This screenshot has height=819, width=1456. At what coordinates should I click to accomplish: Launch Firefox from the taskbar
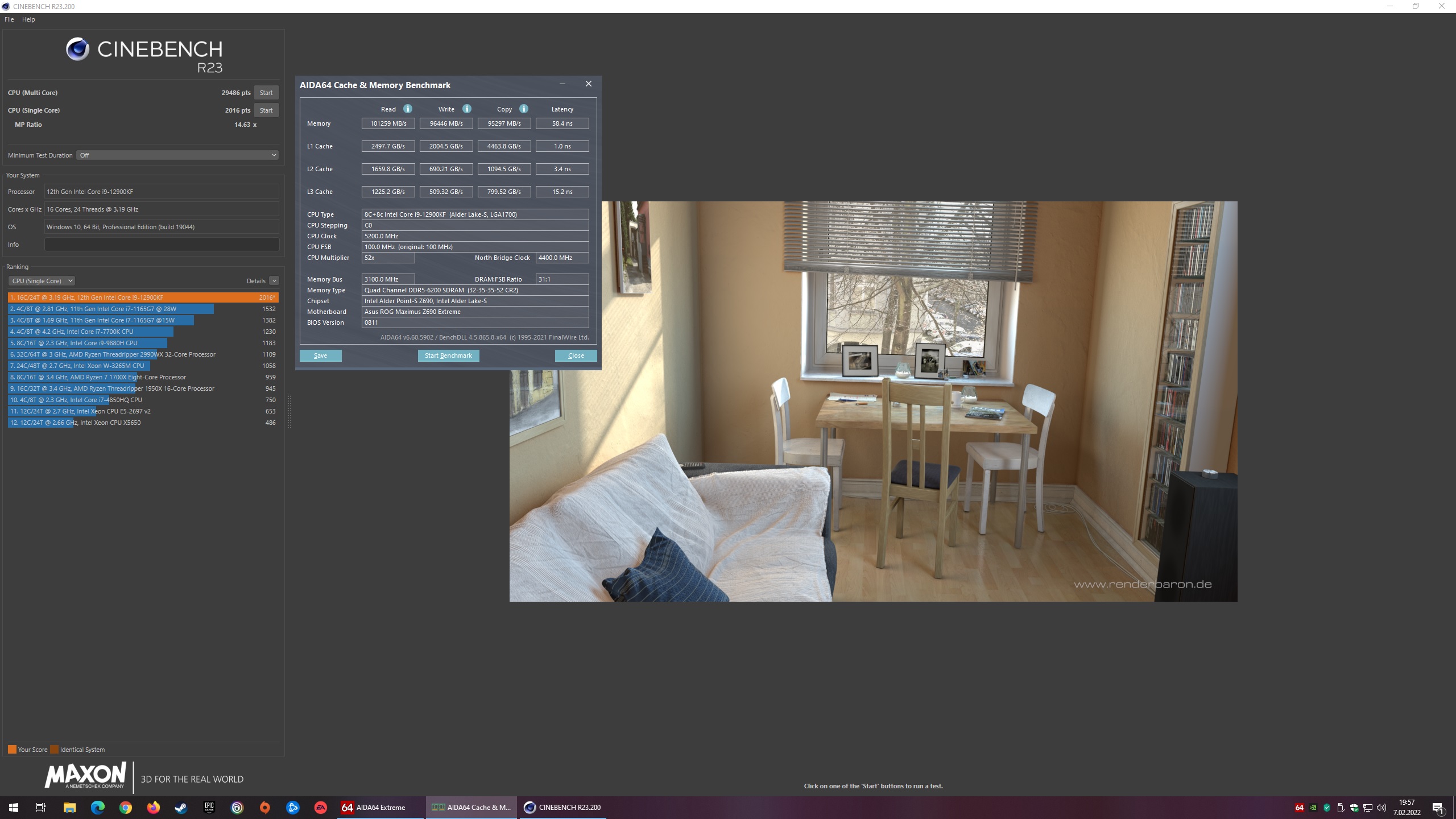click(153, 807)
